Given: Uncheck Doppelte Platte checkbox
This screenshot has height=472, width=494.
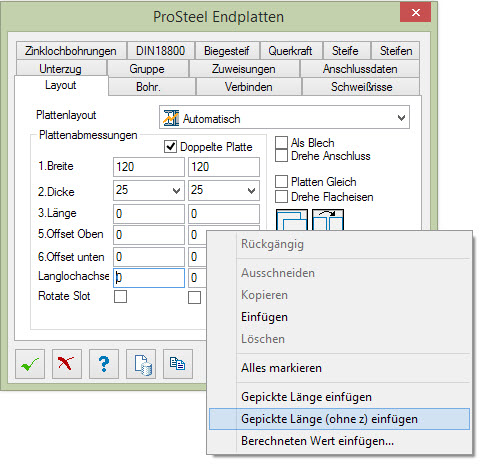Looking at the screenshot, I should [170, 147].
